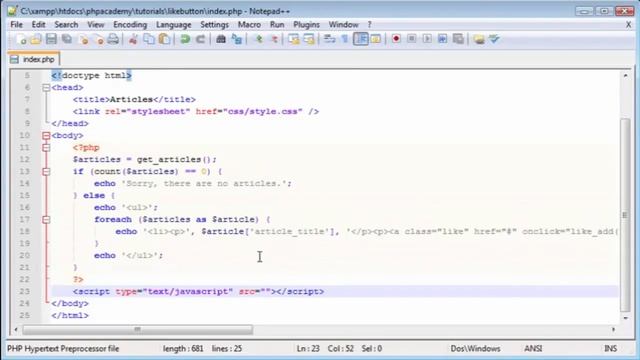Copy selection using the Copy icon
Viewport: 640px width, 360px height.
pyautogui.click(x=149, y=39)
